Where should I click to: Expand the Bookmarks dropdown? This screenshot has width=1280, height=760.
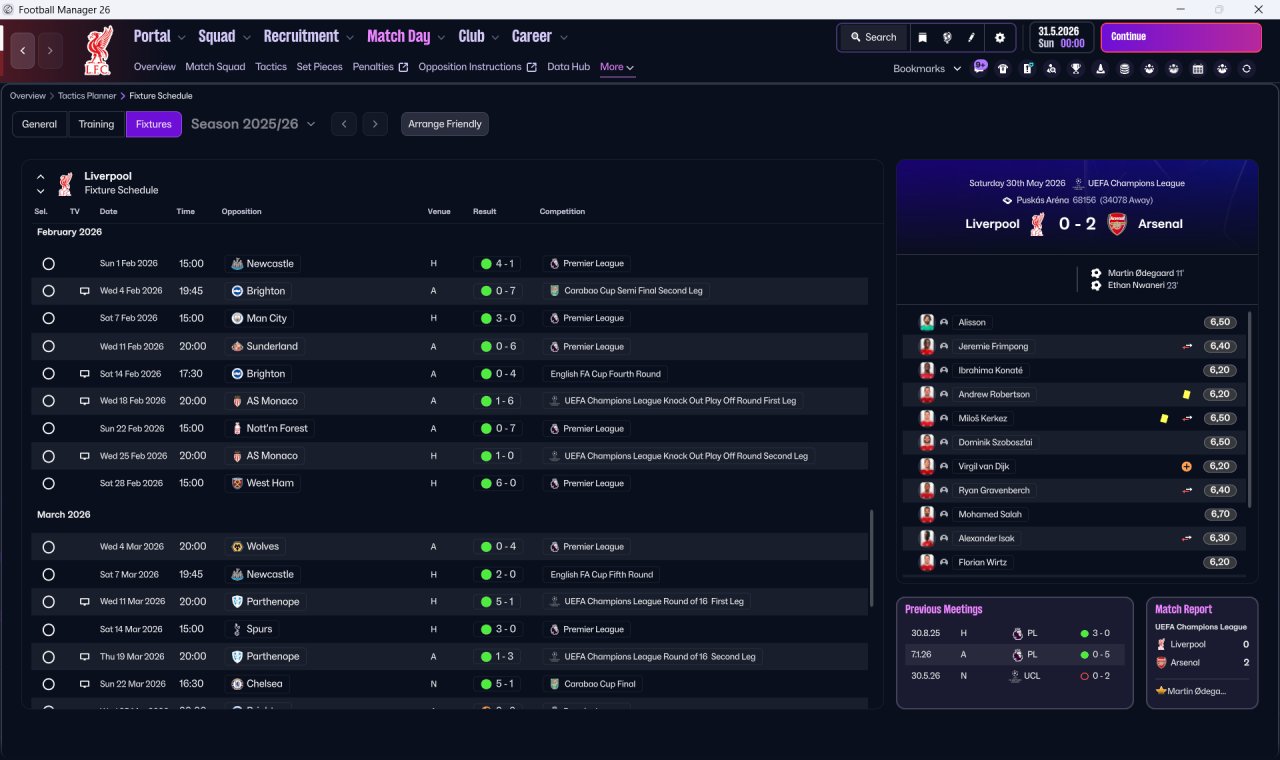[927, 69]
